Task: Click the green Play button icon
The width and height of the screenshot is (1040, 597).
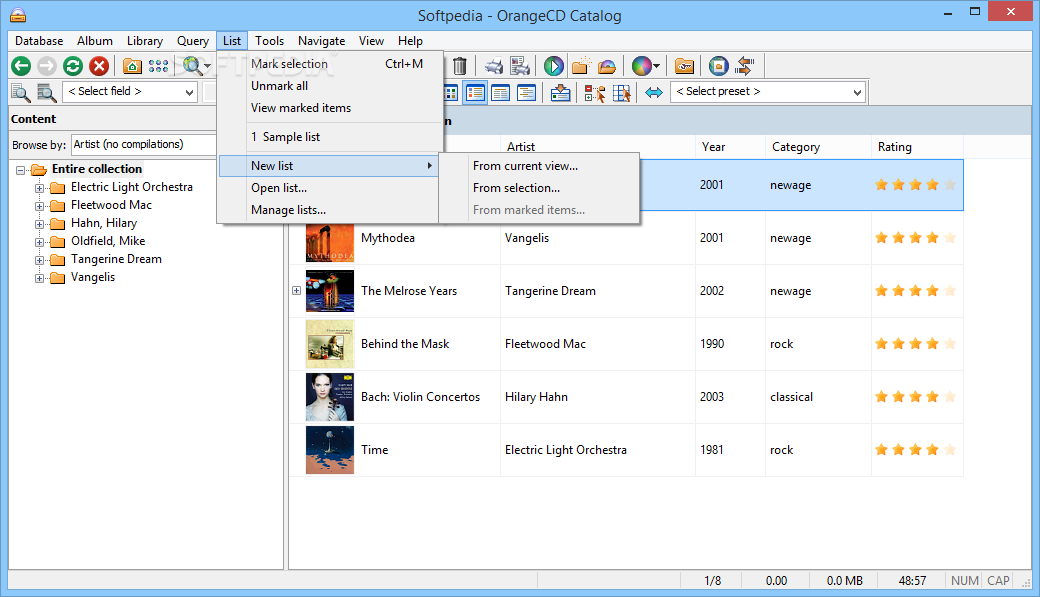Action: point(554,66)
